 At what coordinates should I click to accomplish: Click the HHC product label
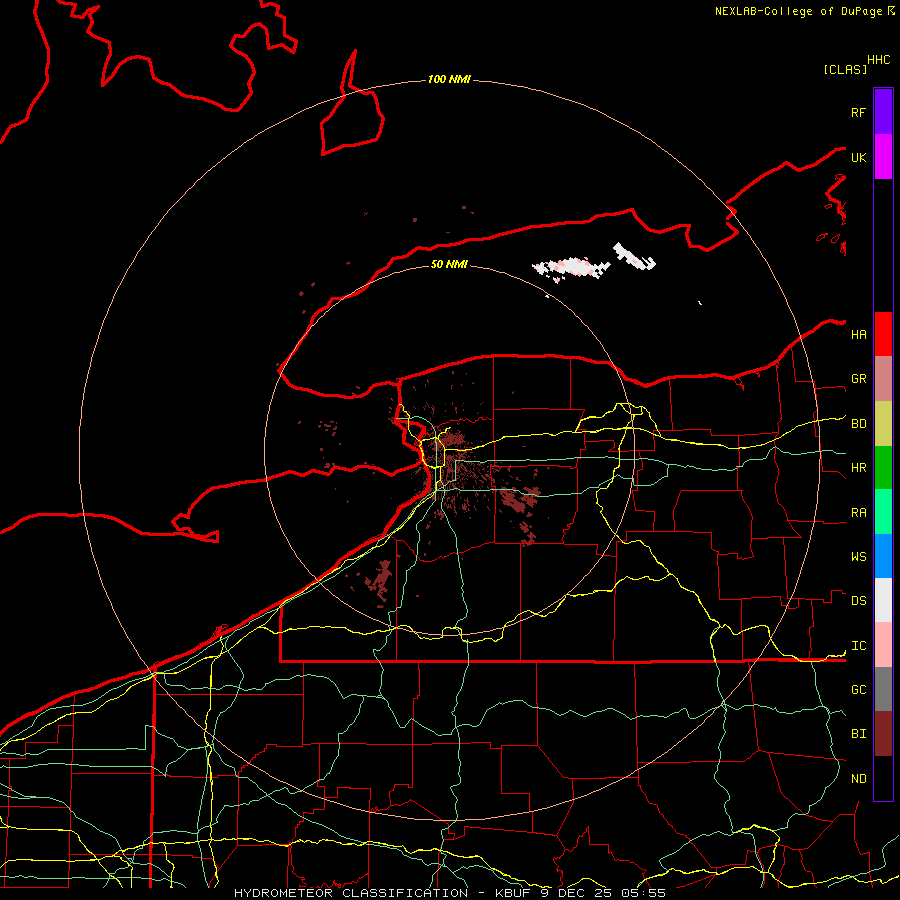(878, 60)
